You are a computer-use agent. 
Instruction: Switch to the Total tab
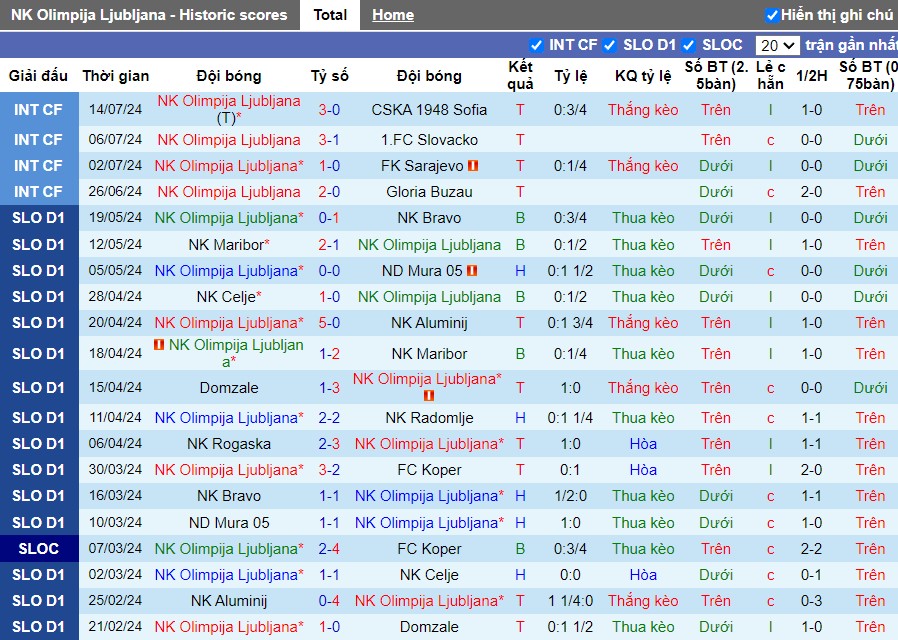330,15
